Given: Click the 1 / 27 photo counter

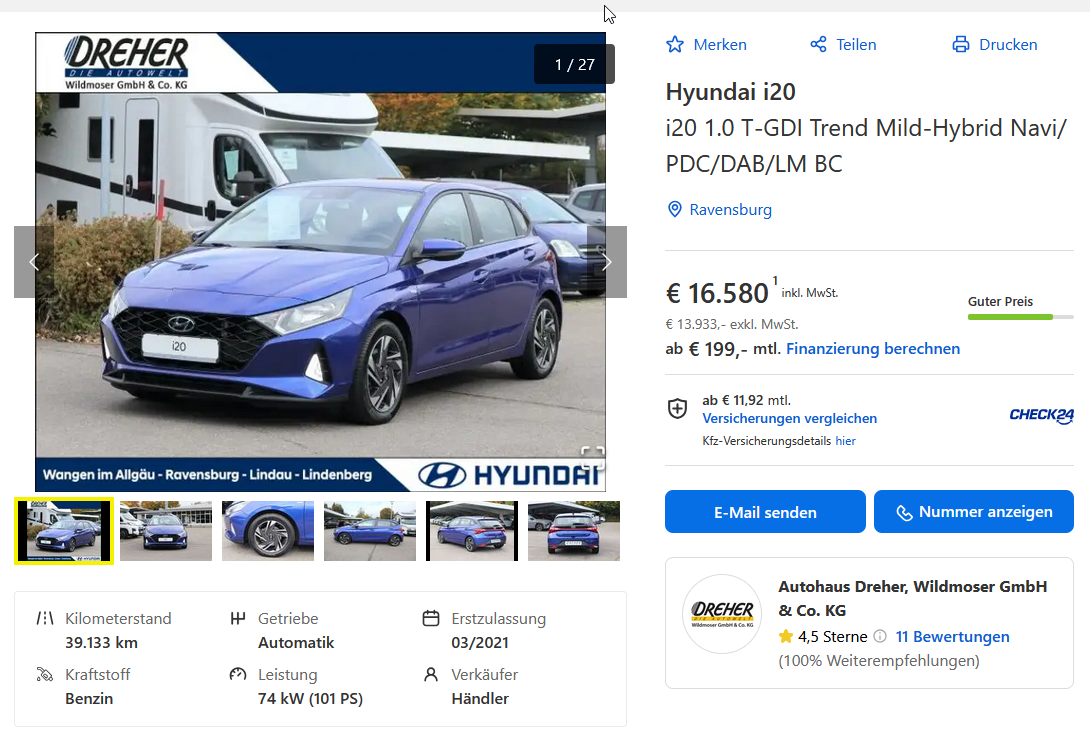Looking at the screenshot, I should tap(574, 64).
